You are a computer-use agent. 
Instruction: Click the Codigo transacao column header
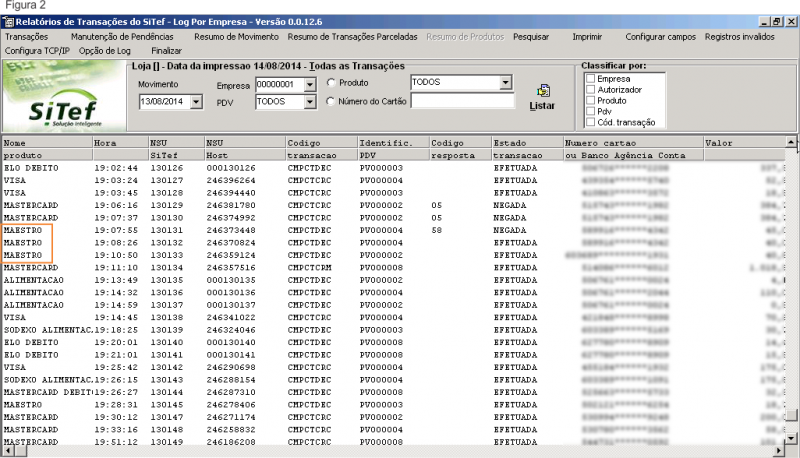pyautogui.click(x=321, y=149)
